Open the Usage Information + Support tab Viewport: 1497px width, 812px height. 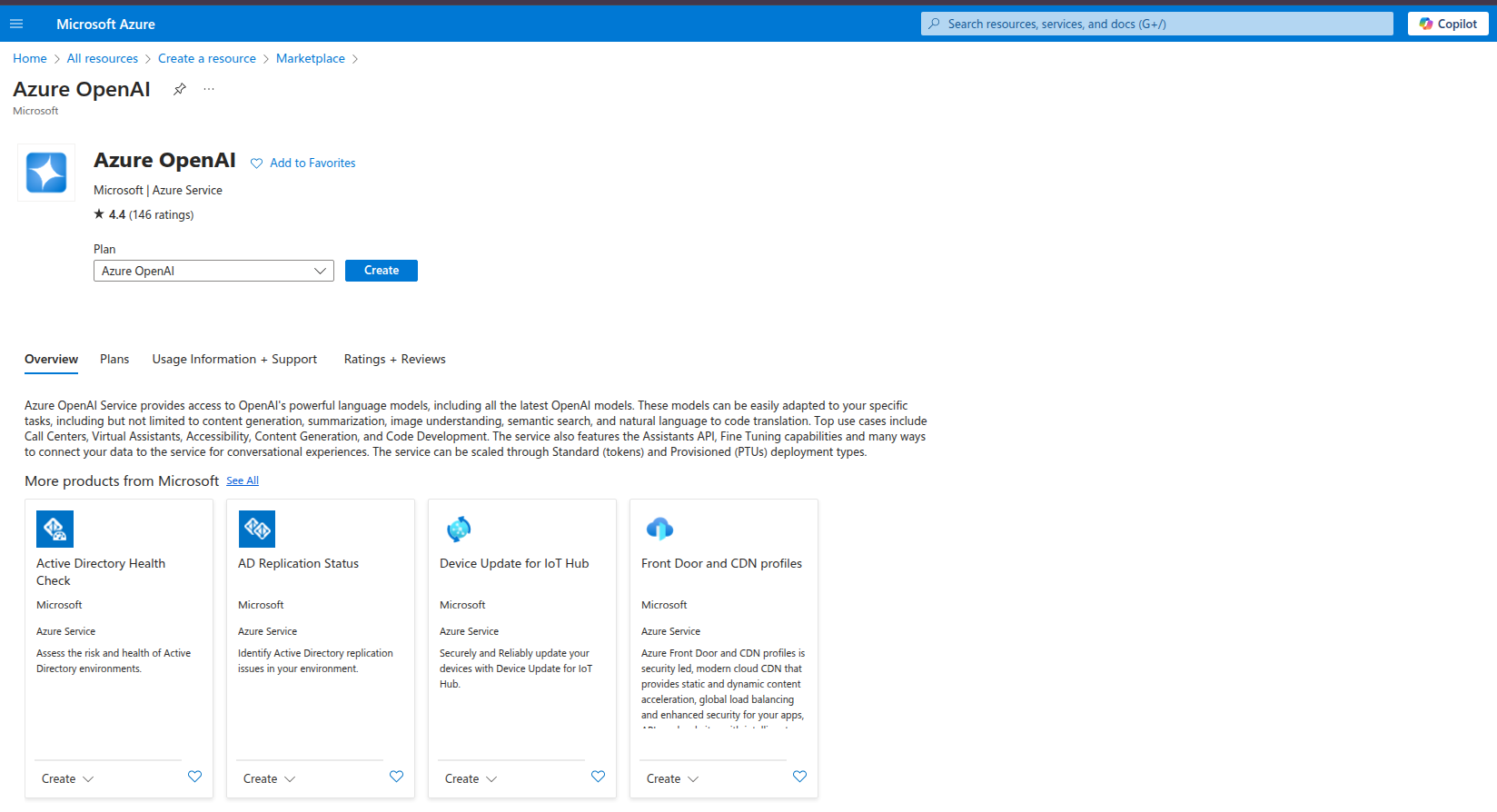(234, 360)
